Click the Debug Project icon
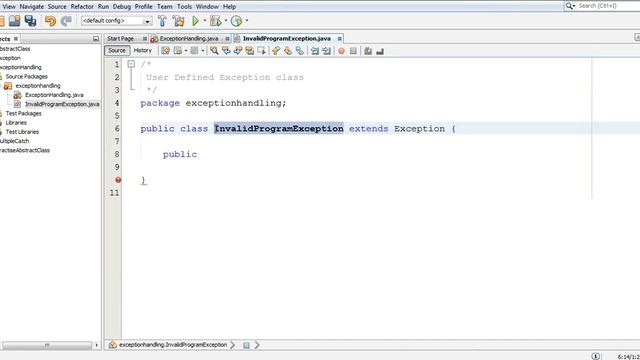The height and width of the screenshot is (360, 640). [216, 21]
